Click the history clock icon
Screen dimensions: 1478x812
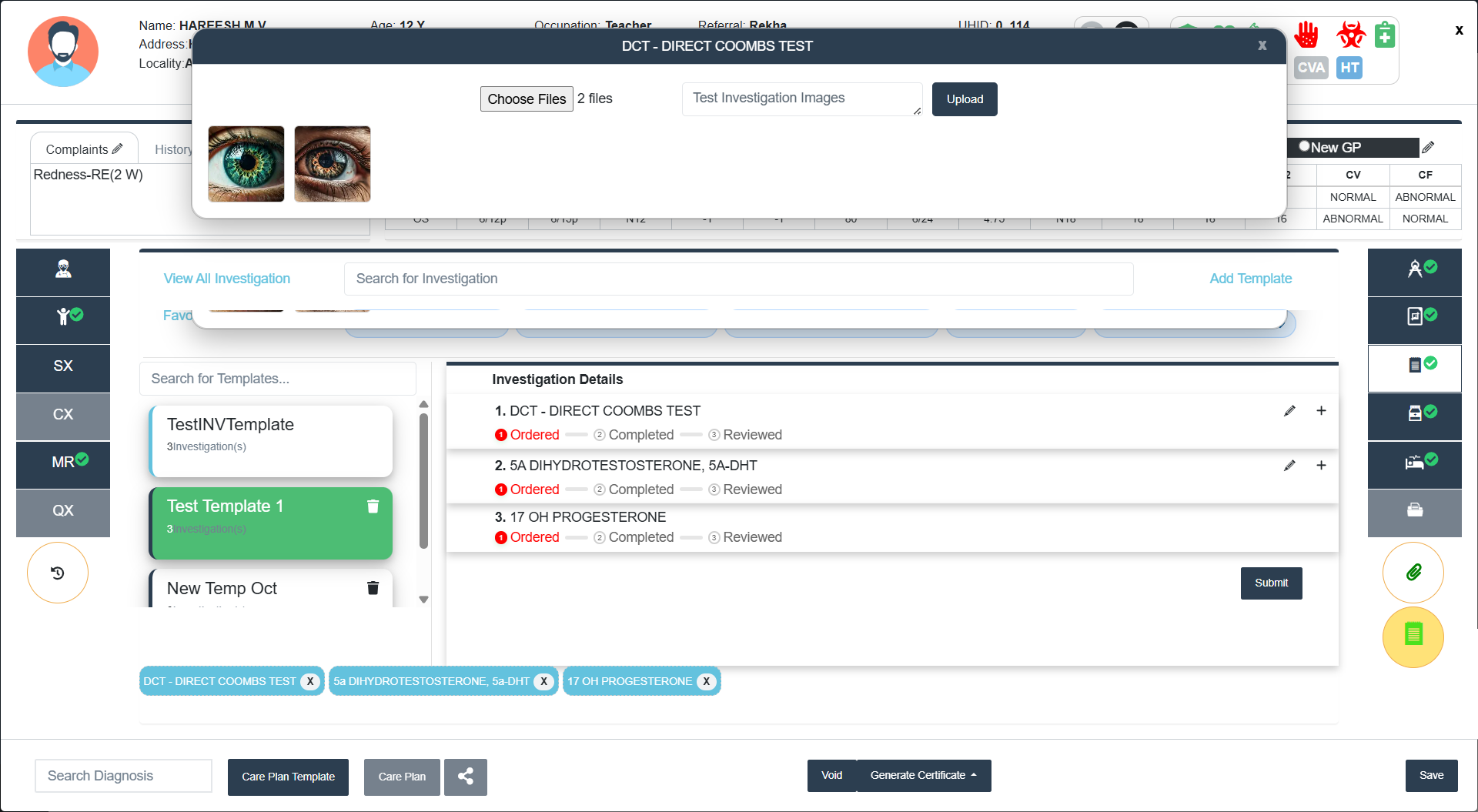tap(58, 573)
